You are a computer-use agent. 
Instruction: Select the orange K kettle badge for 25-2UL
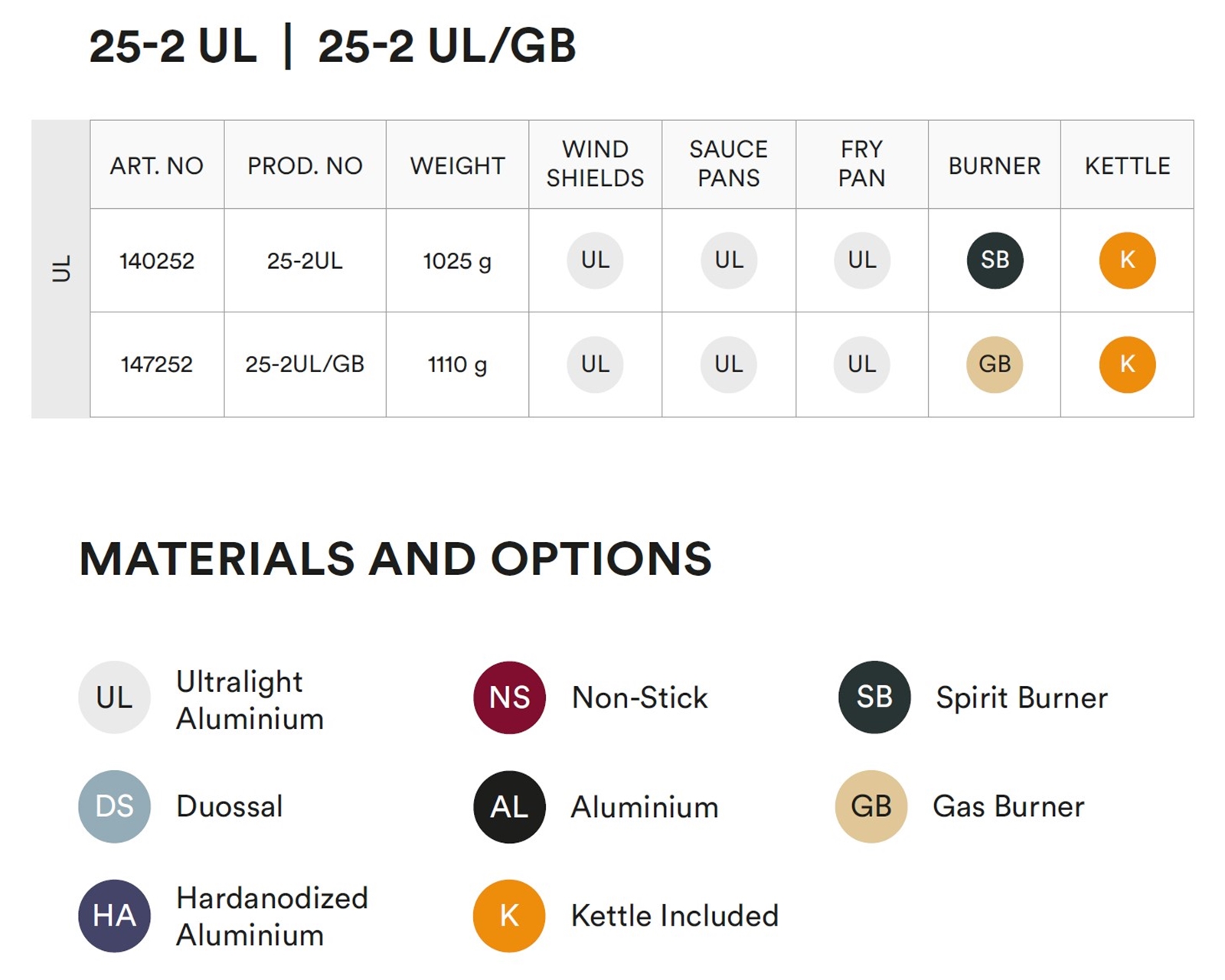click(1127, 260)
